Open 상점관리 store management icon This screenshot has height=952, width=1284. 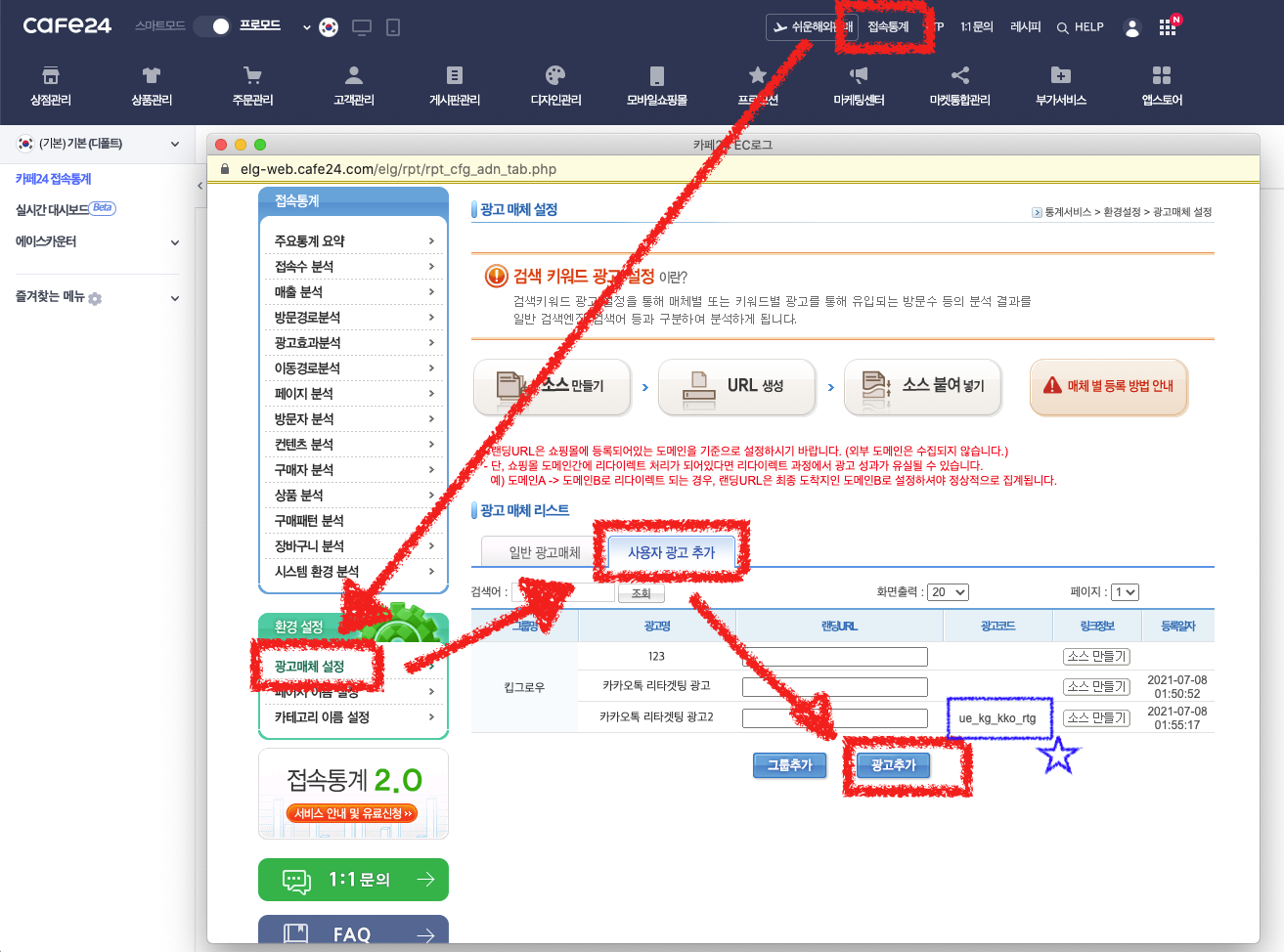coord(51,76)
